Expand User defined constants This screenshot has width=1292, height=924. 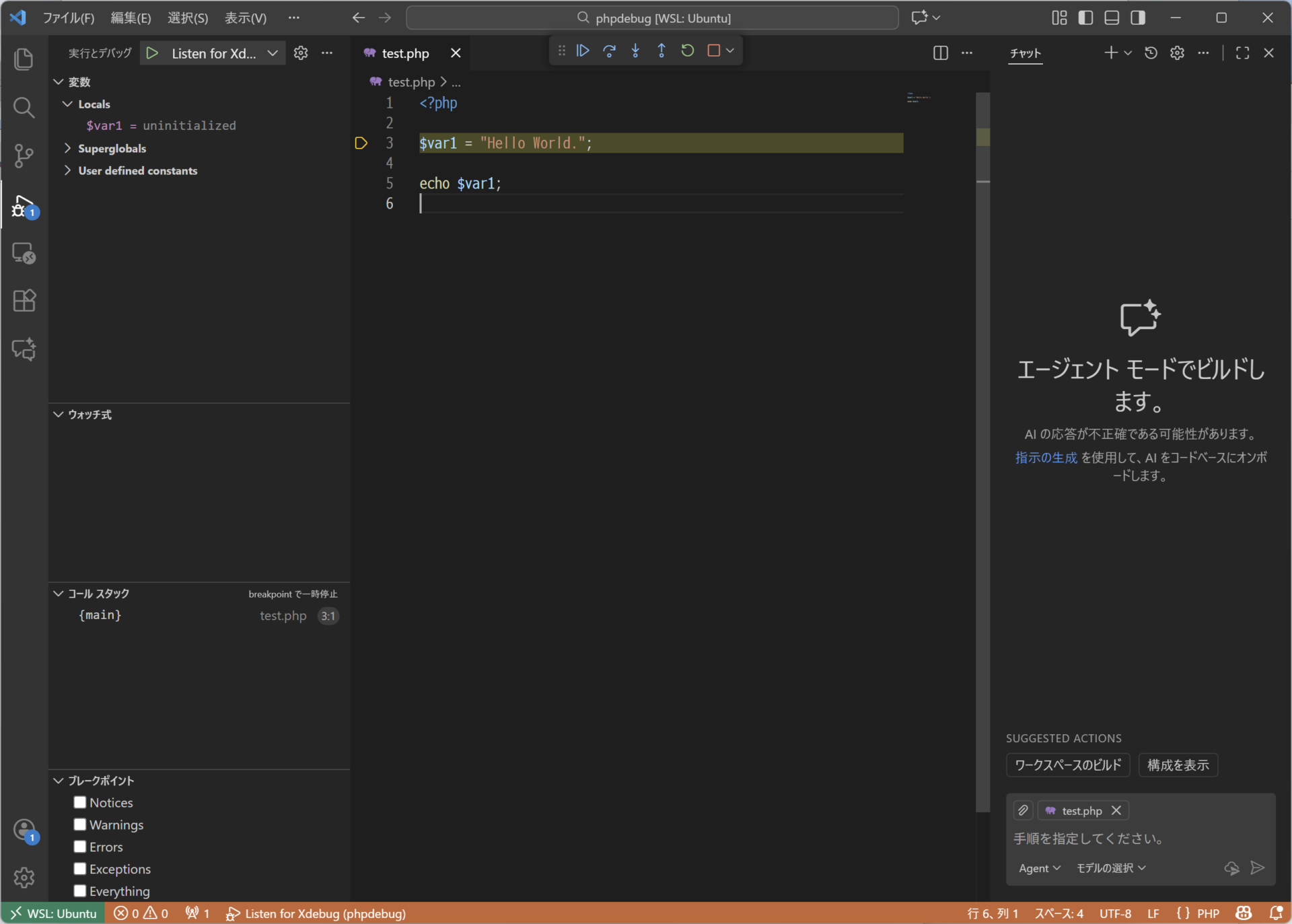pyautogui.click(x=137, y=170)
